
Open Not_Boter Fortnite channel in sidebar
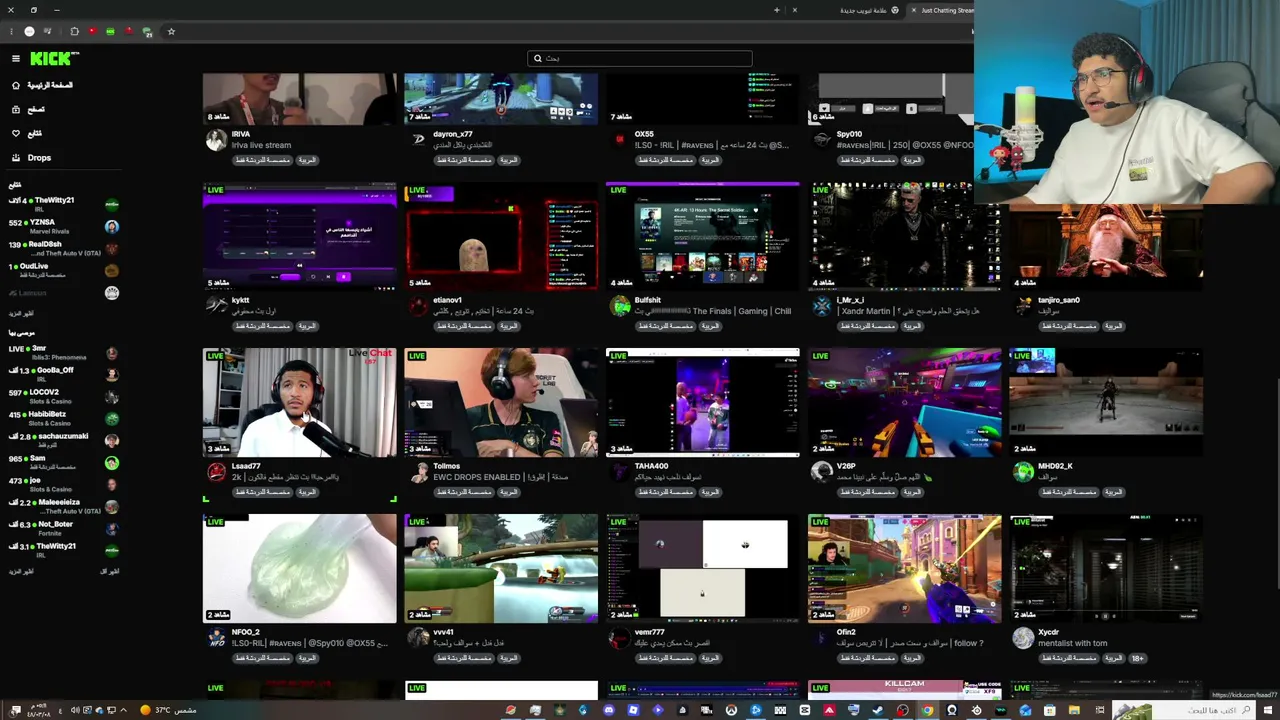63,528
